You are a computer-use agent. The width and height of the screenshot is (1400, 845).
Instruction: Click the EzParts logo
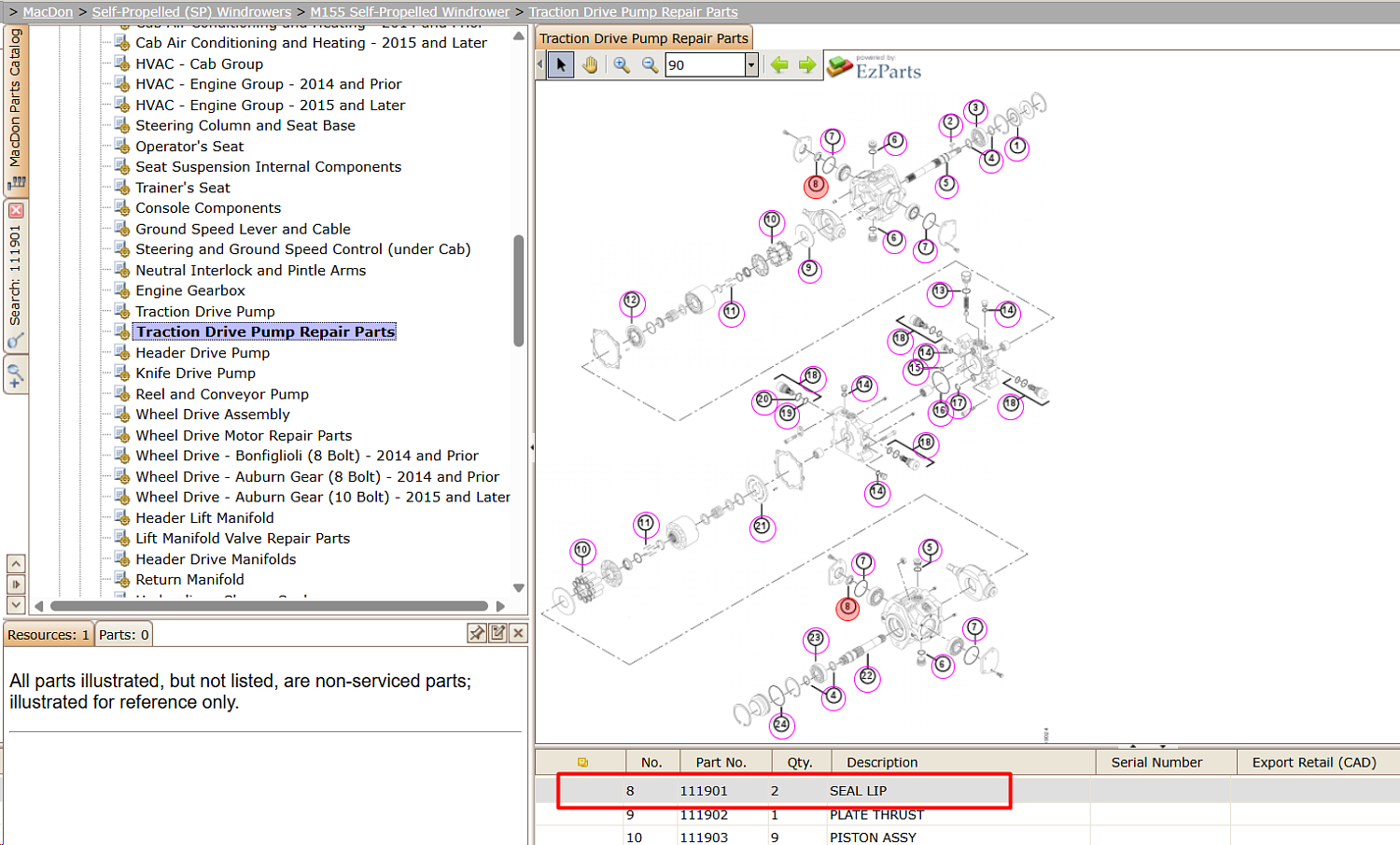pos(875,67)
